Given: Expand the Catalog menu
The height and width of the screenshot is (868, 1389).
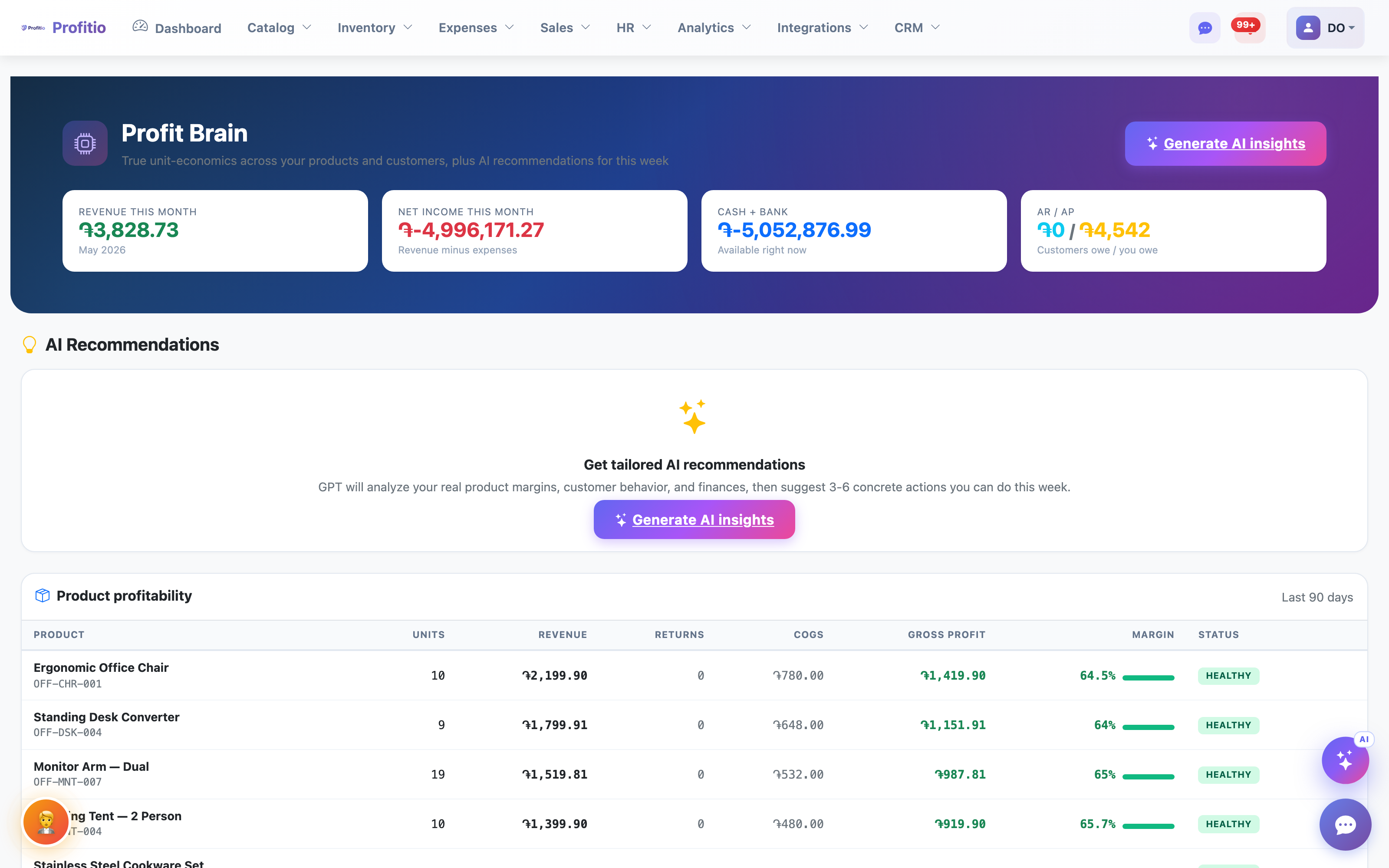Looking at the screenshot, I should click(280, 27).
